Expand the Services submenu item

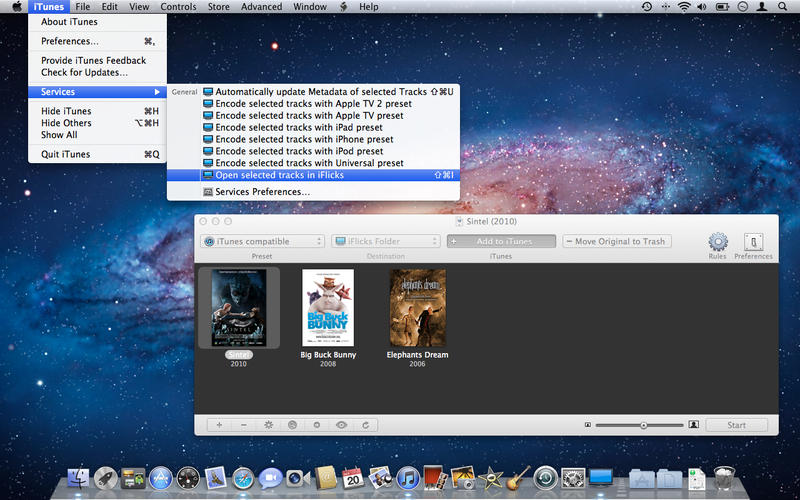[x=97, y=92]
